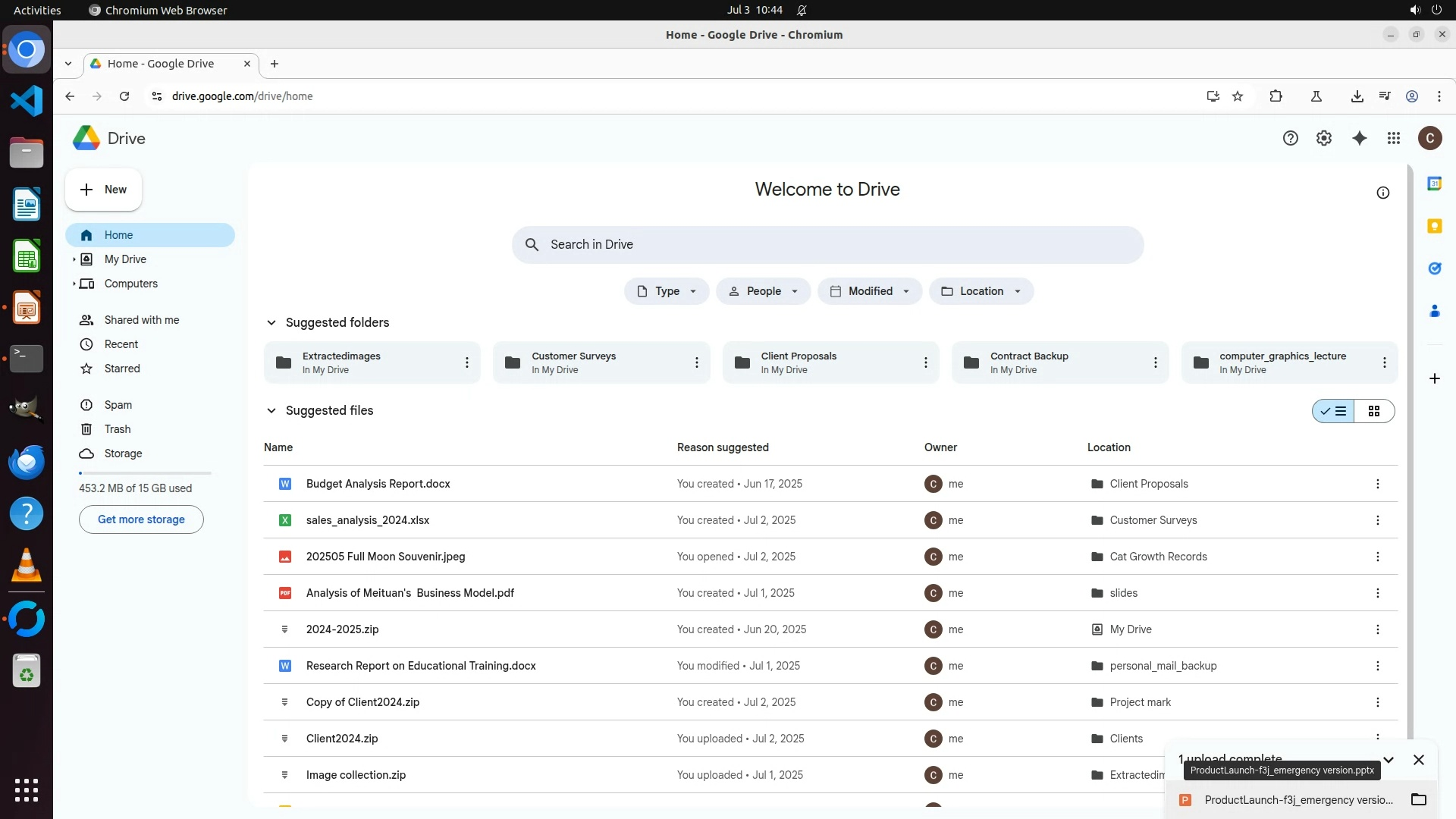Open Trash in the sidebar
The image size is (1456, 819).
(x=117, y=429)
